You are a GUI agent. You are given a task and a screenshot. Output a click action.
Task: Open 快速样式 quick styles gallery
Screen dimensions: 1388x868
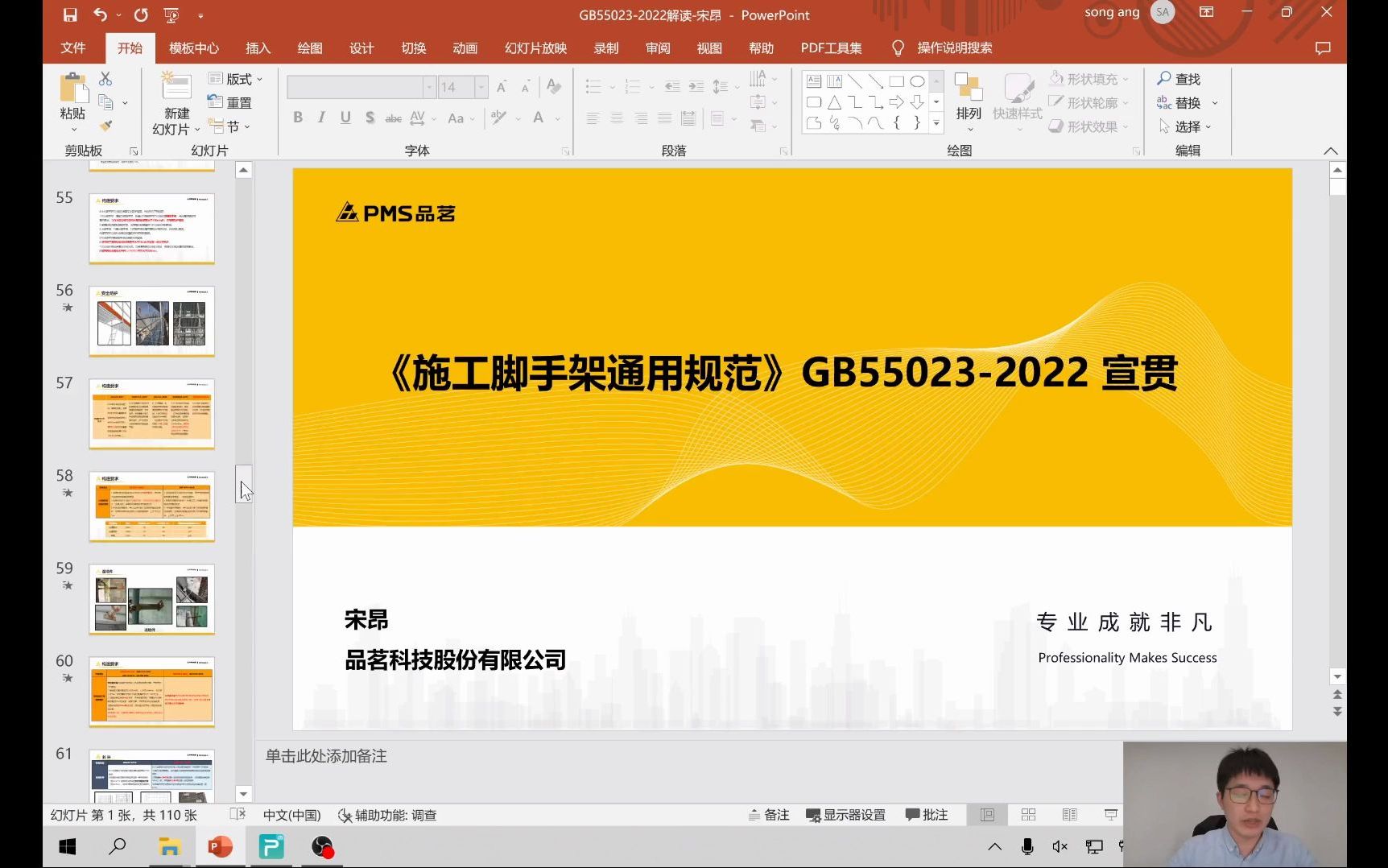[x=1018, y=101]
